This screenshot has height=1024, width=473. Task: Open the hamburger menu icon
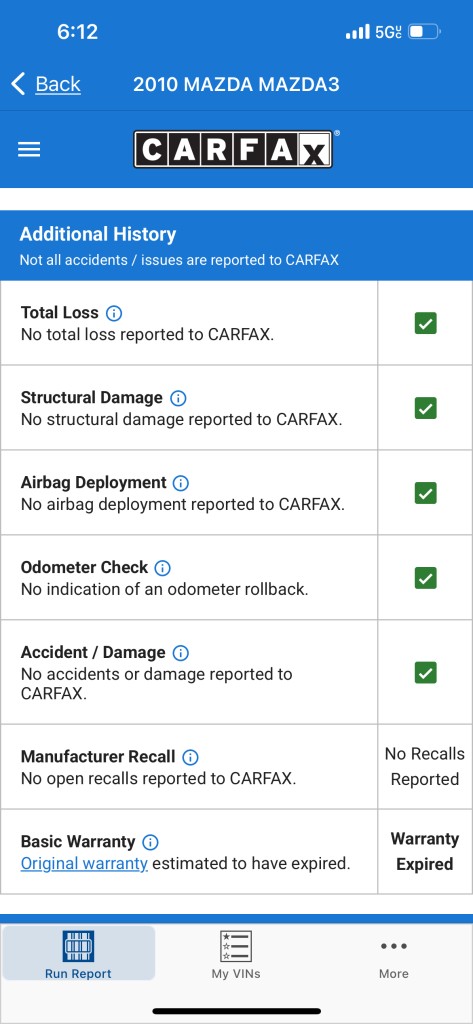29,150
